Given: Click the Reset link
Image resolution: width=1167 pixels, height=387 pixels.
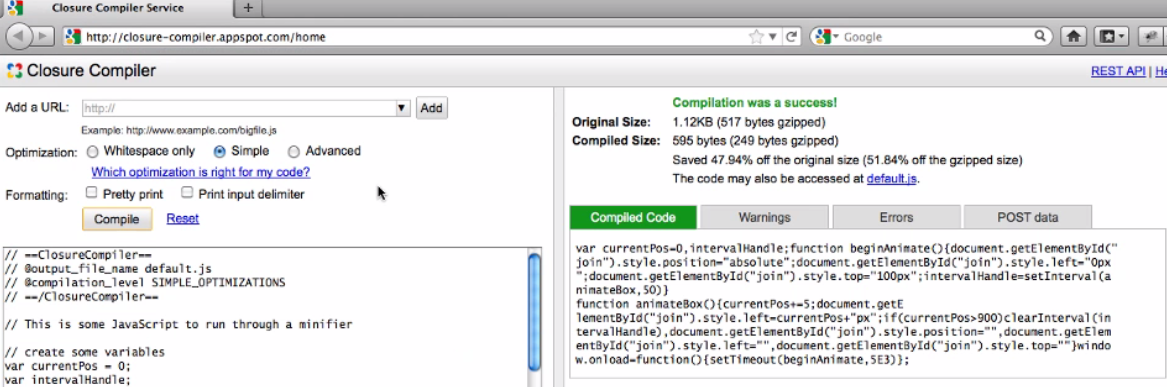Looking at the screenshot, I should point(182,219).
